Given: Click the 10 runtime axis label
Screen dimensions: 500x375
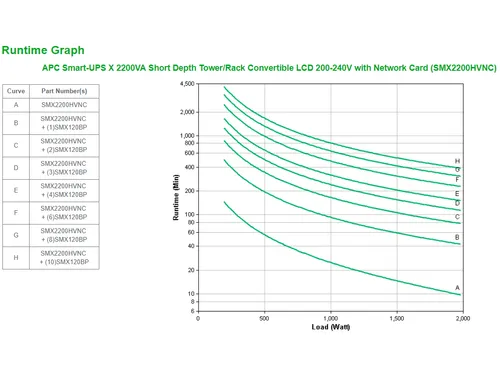Looking at the screenshot, I should point(191,294).
